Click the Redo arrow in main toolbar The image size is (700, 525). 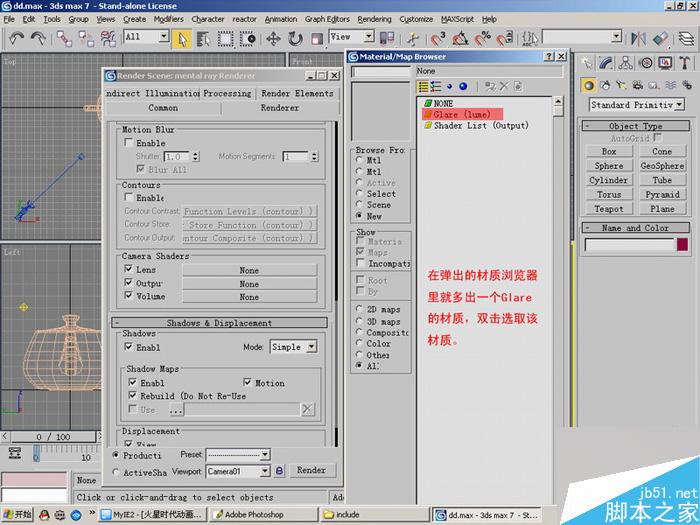point(38,38)
